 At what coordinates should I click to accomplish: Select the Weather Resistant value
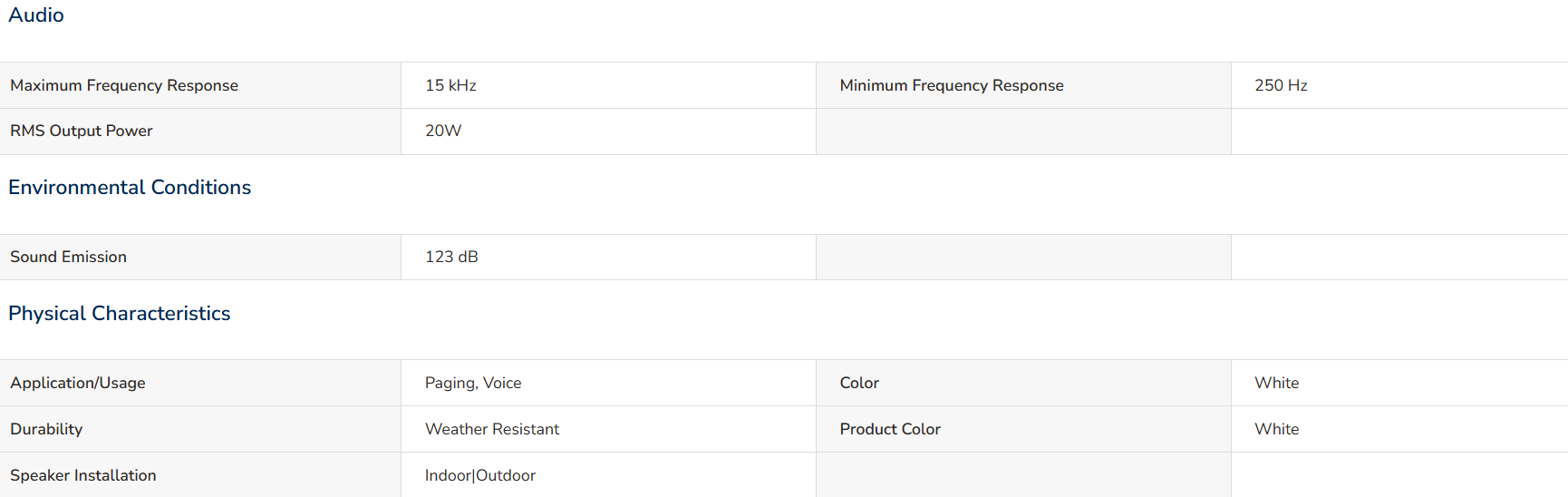(x=492, y=429)
